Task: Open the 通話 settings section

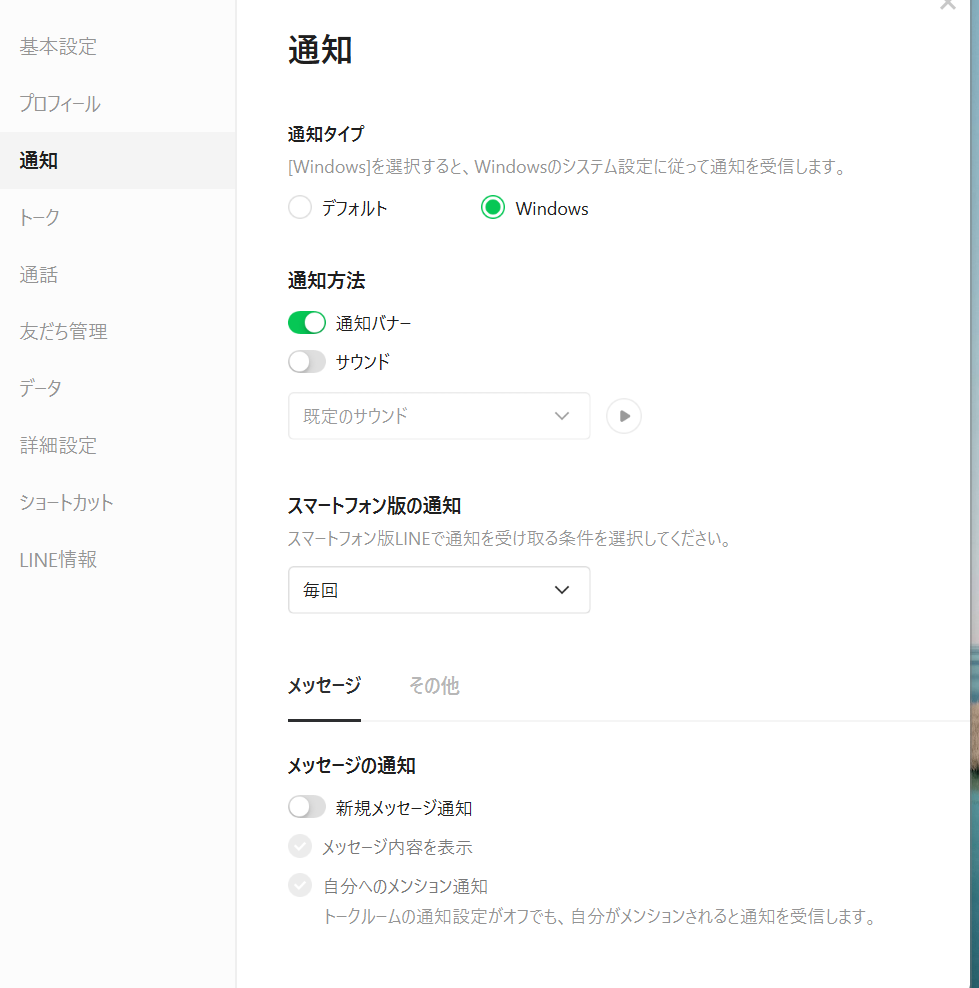Action: pos(39,274)
